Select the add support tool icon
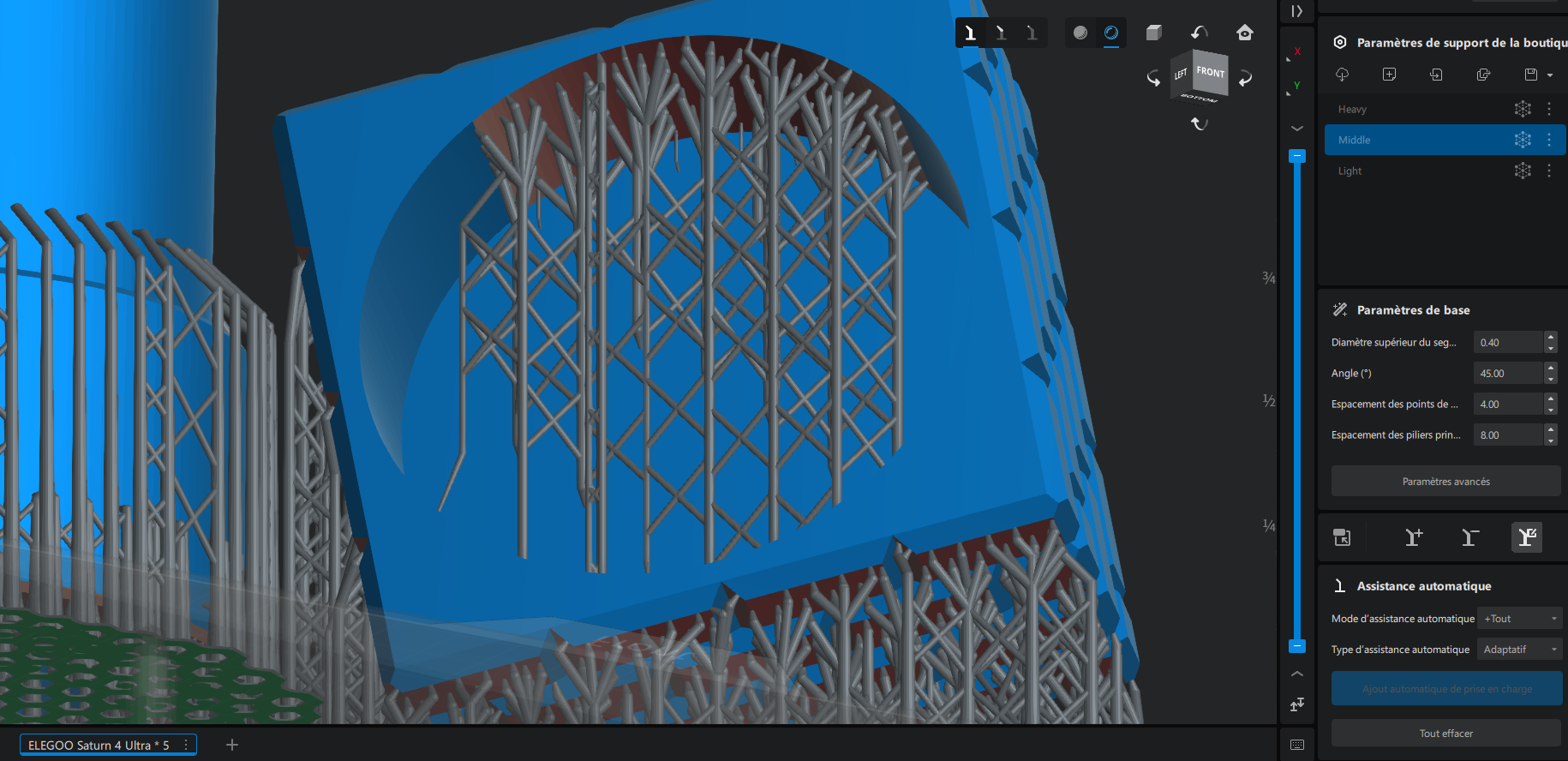 pos(1414,537)
